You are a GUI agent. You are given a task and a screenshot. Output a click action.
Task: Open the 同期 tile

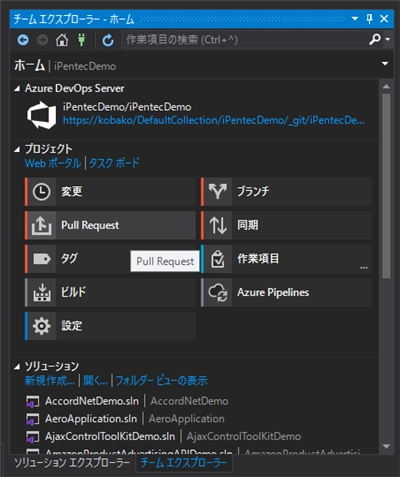pos(286,225)
